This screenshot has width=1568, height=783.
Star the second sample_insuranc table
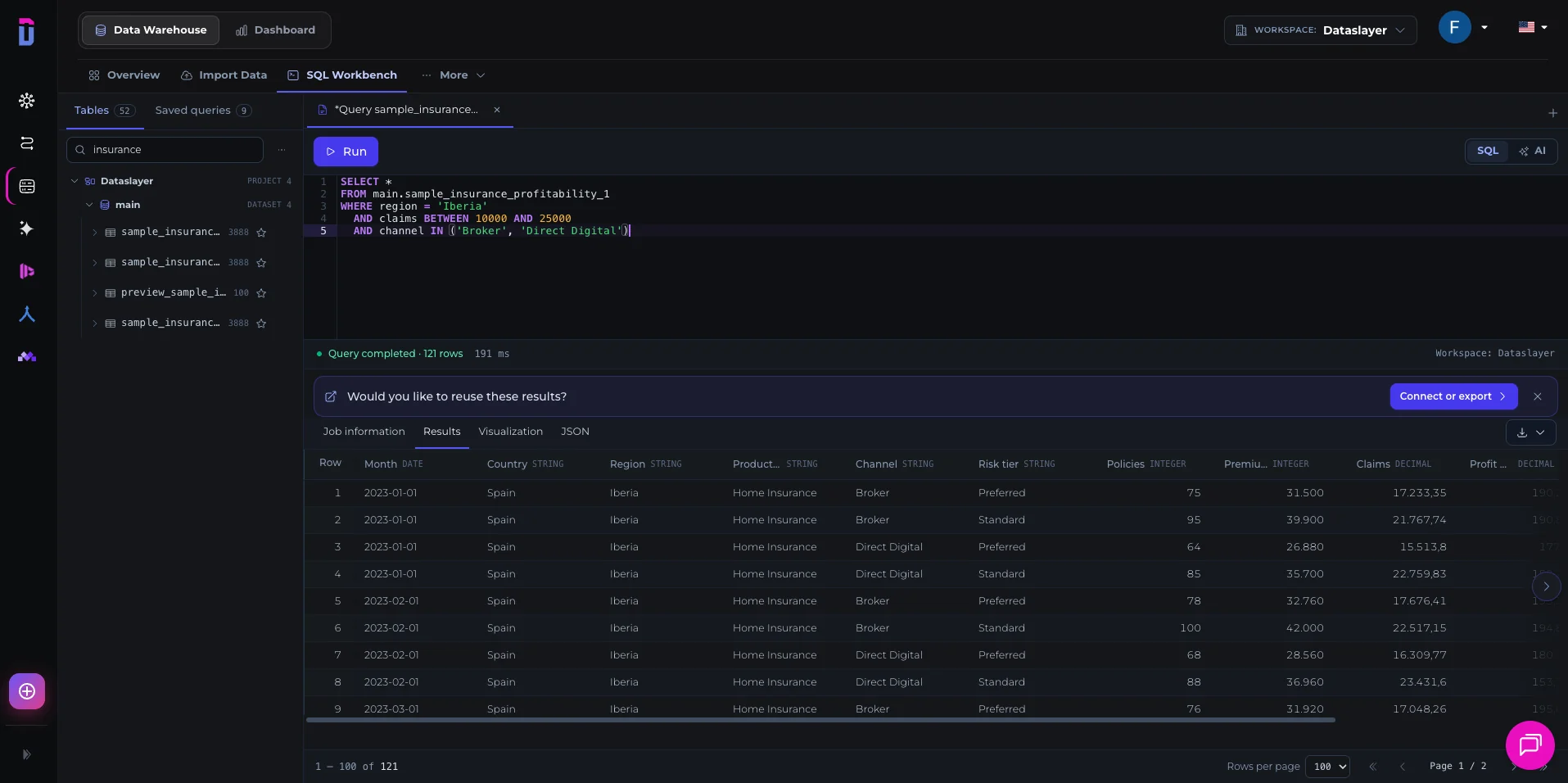click(261, 263)
